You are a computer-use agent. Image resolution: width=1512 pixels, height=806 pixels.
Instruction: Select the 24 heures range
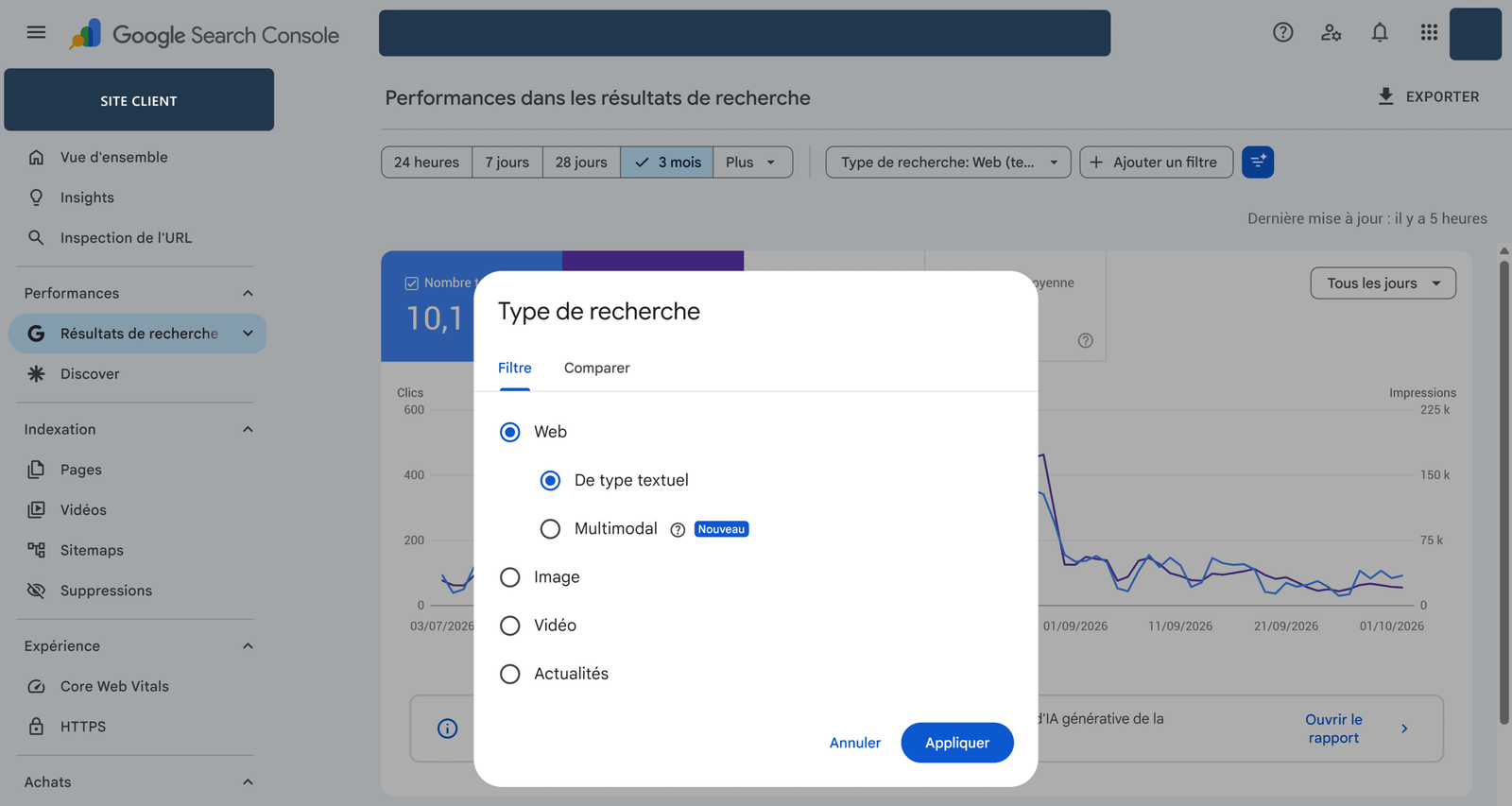point(426,162)
